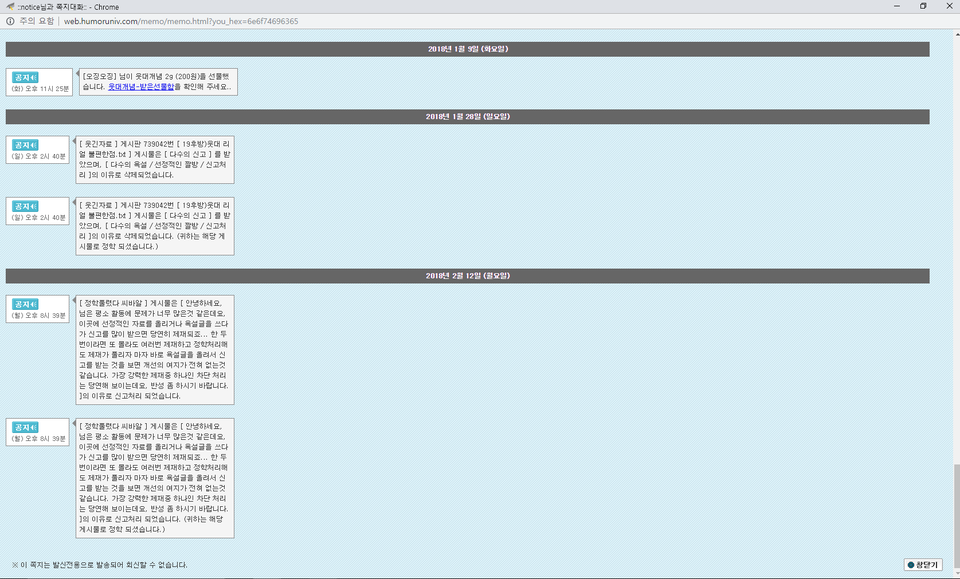Image resolution: width=960 pixels, height=579 pixels.
Task: Click the 2018년 1월 28일 date header
Action: tap(468, 116)
